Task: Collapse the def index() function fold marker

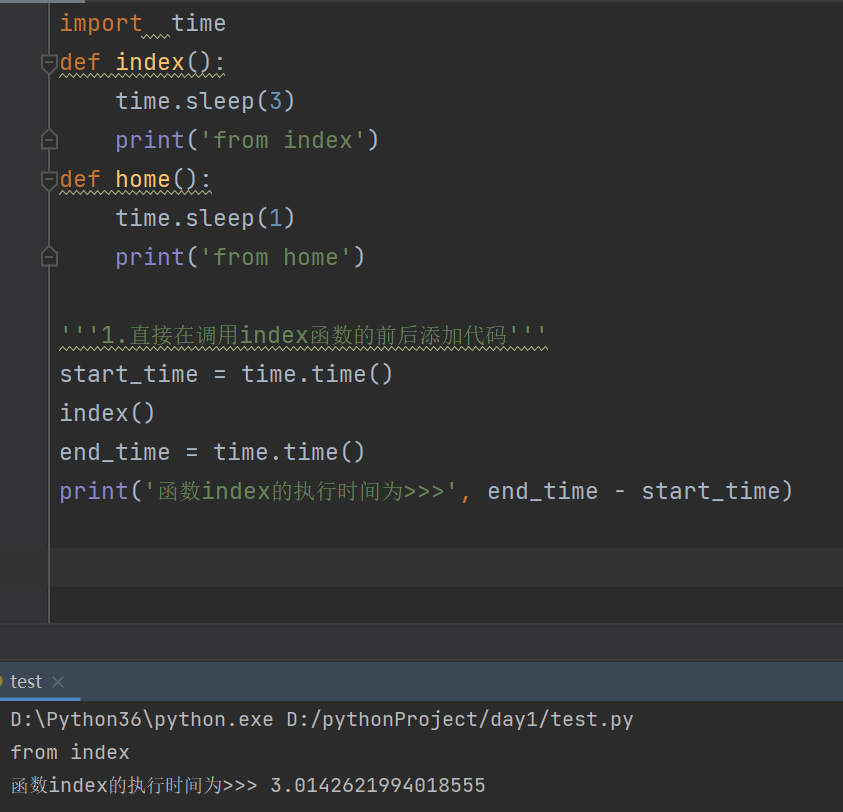Action: (x=49, y=63)
